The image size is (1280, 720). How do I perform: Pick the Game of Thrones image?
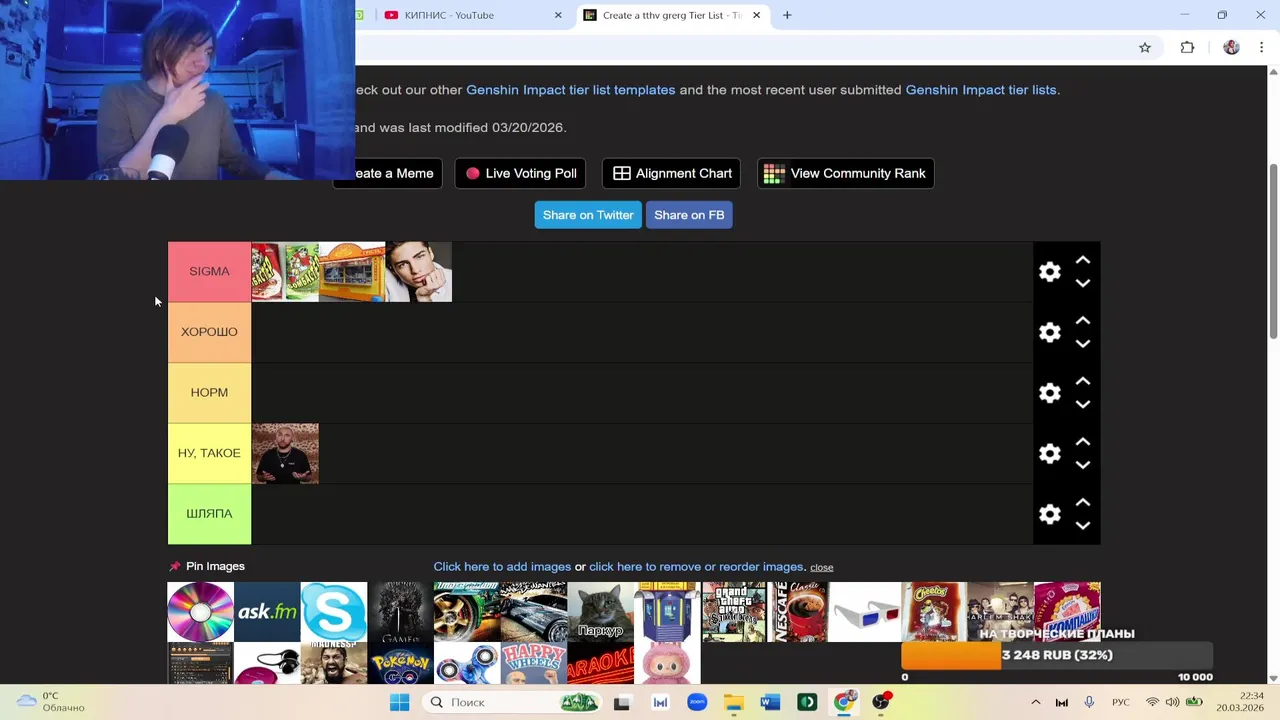400,612
